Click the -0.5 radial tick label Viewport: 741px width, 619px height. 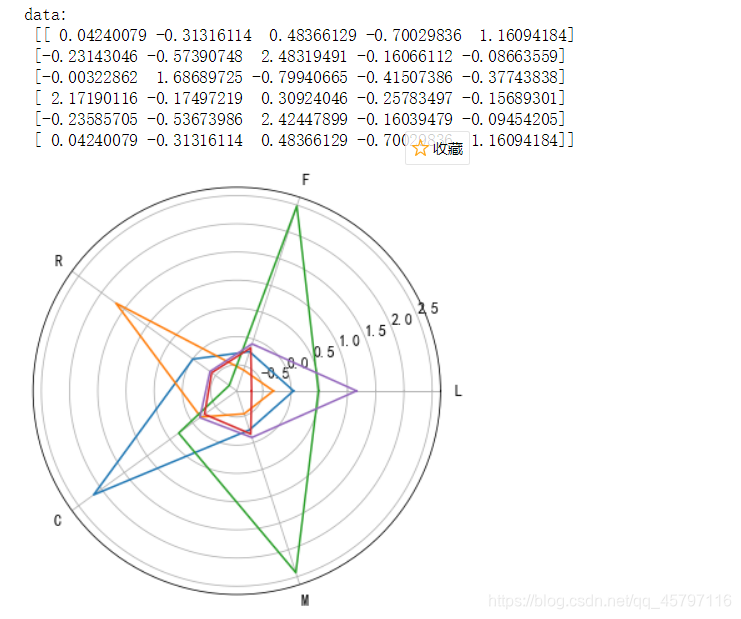point(276,373)
